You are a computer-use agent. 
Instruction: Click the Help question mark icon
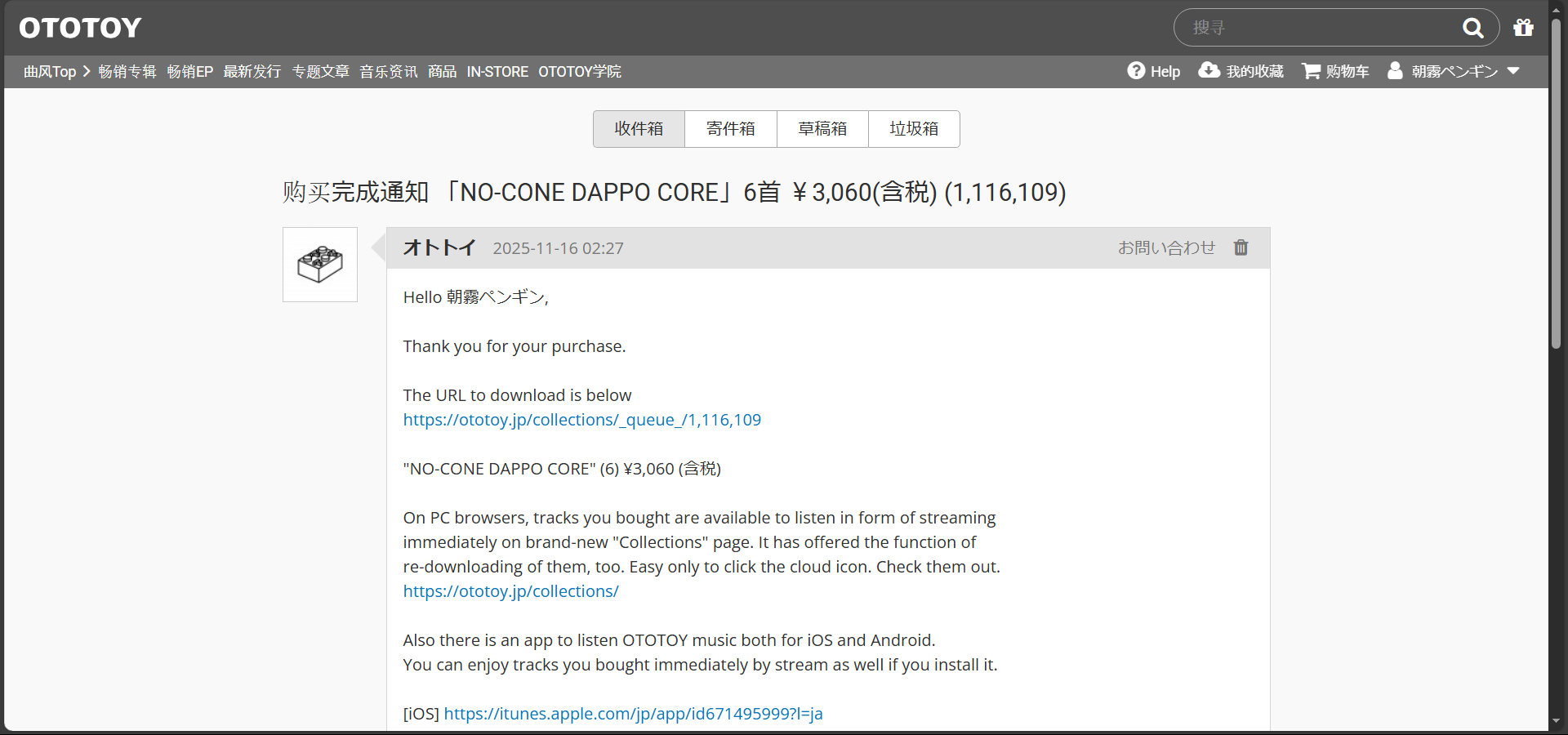(x=1136, y=71)
